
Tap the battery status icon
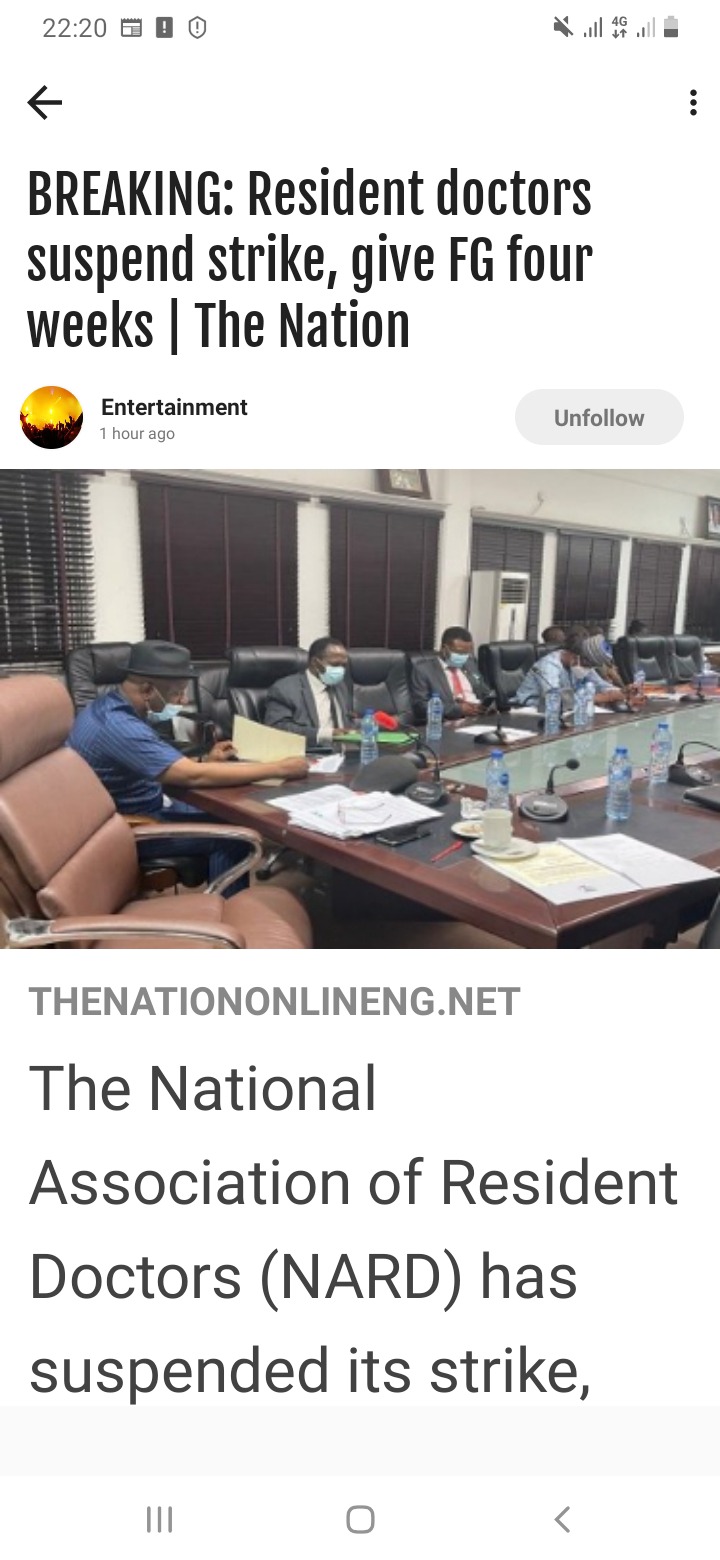point(671,28)
